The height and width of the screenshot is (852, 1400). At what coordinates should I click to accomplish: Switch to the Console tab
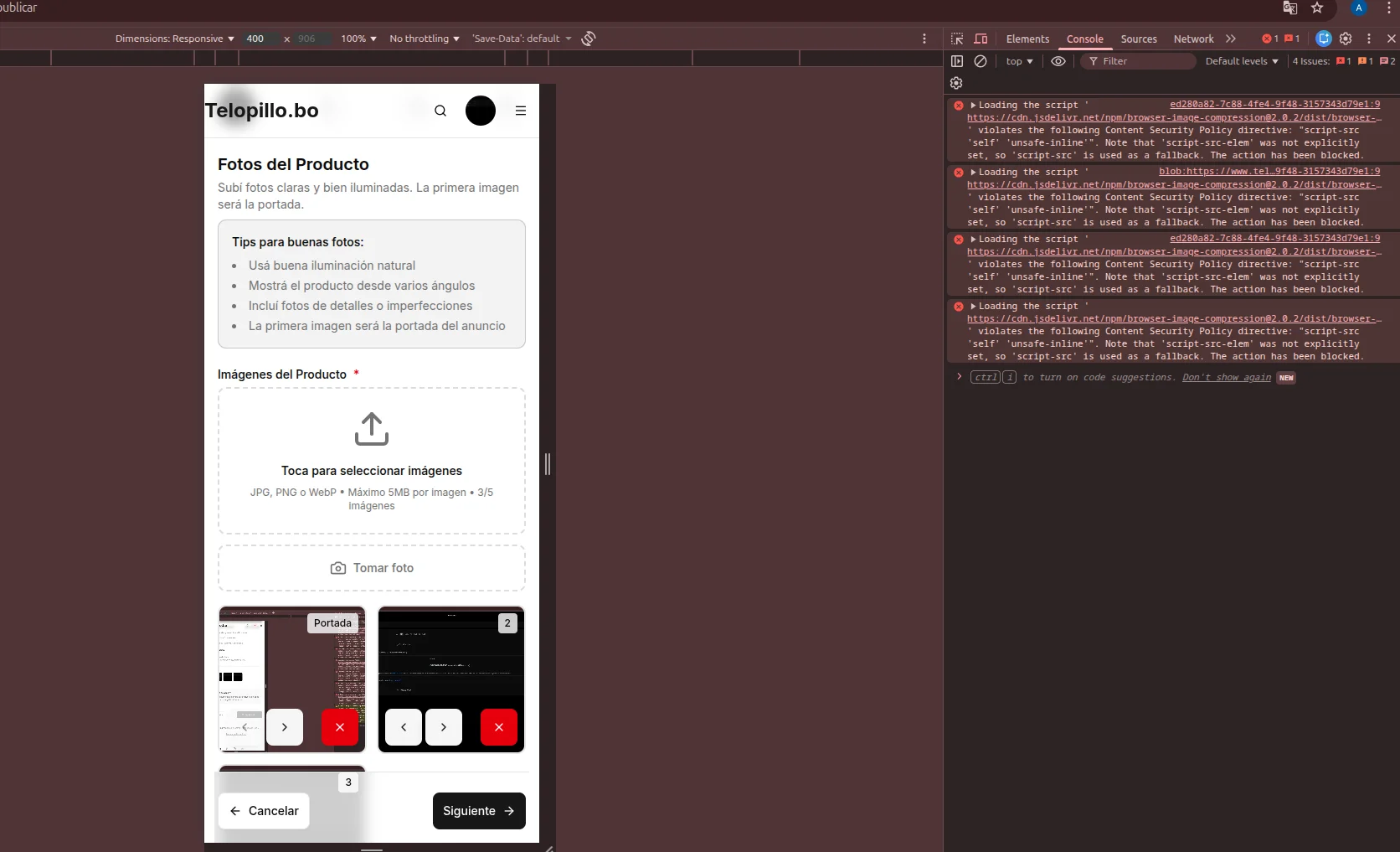coord(1084,39)
